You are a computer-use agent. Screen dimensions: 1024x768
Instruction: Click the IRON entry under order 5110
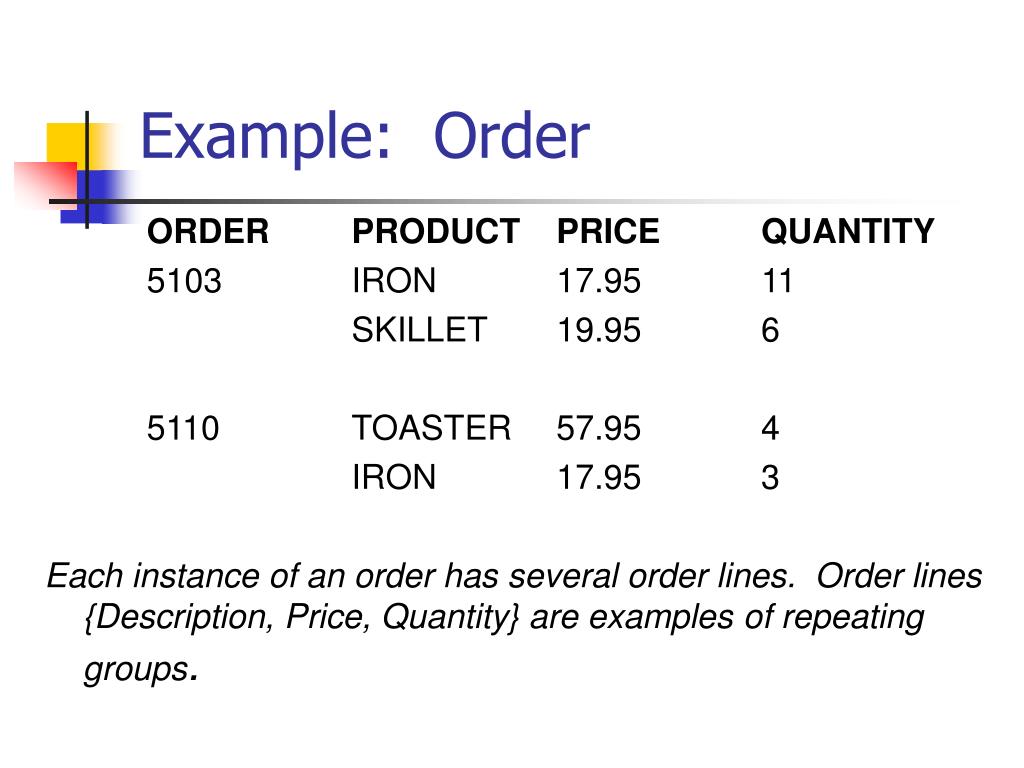[394, 477]
